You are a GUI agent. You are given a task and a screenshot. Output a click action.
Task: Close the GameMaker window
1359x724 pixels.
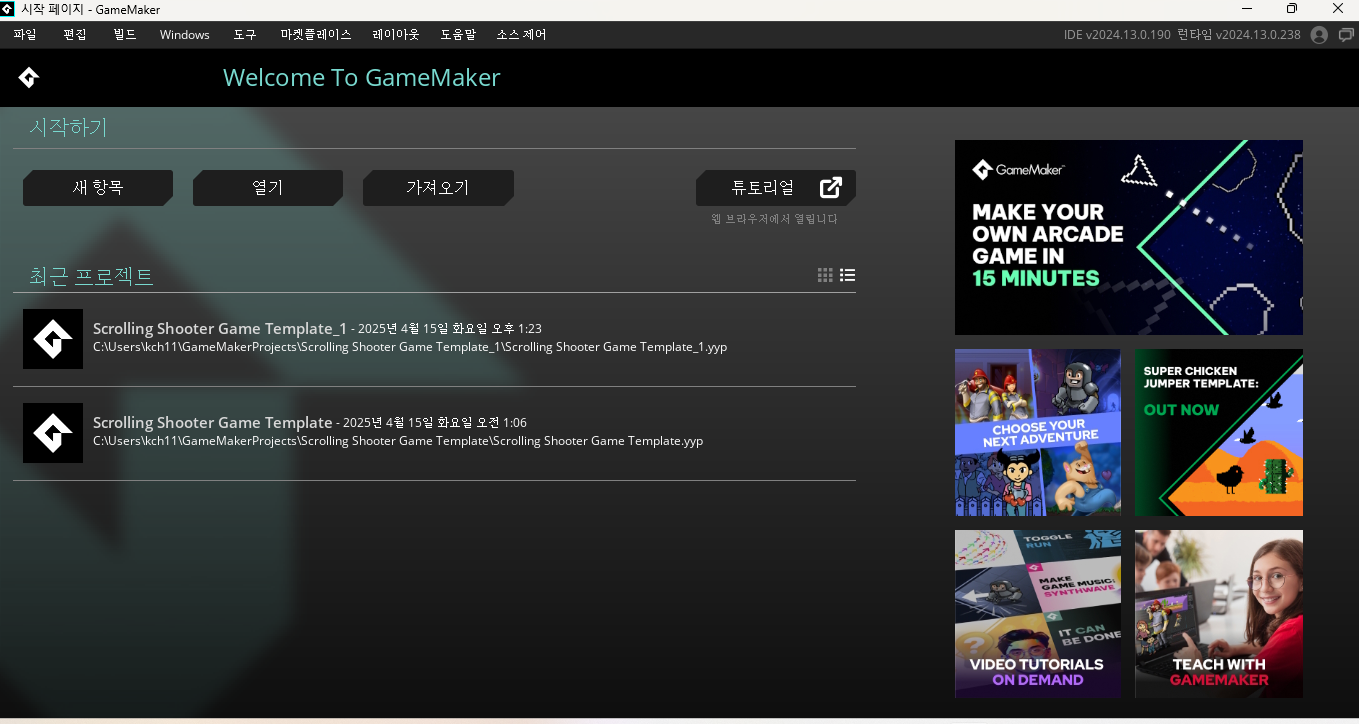[x=1337, y=9]
